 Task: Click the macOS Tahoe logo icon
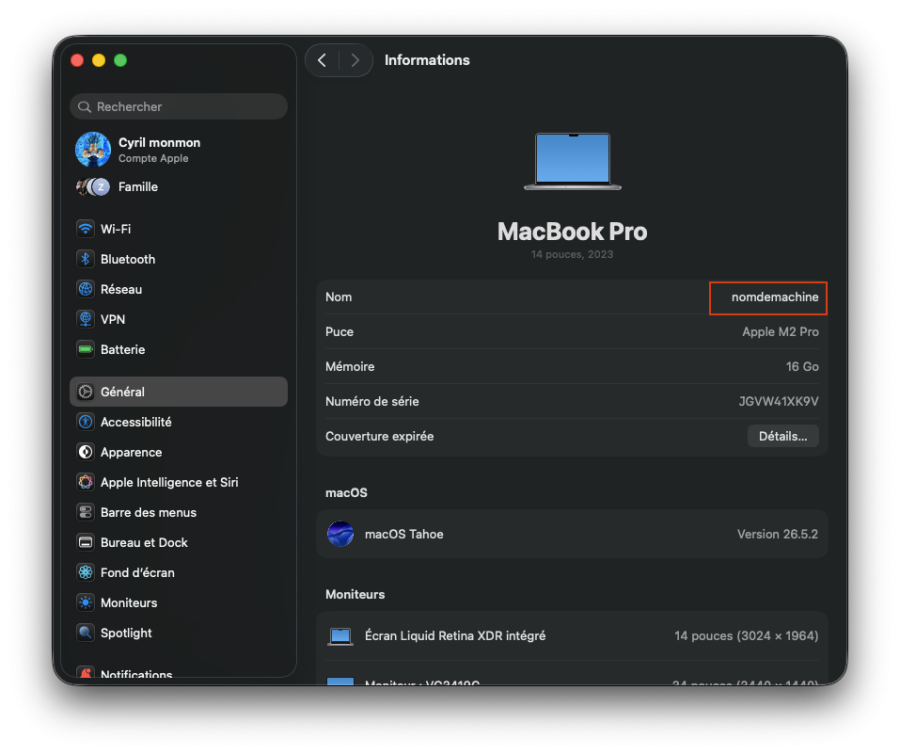click(340, 534)
